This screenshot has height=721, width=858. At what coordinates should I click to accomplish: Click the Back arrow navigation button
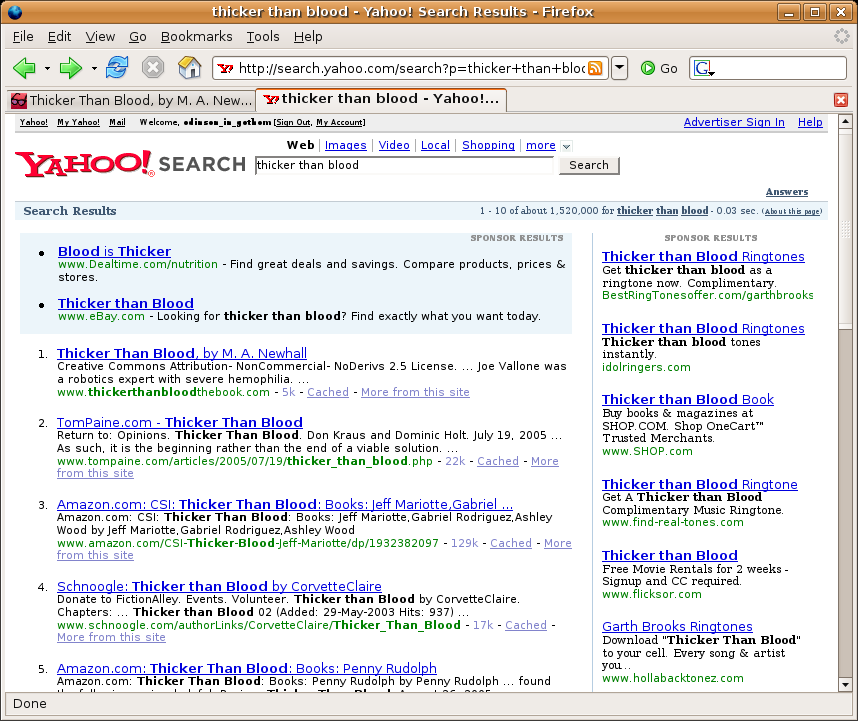tap(25, 68)
